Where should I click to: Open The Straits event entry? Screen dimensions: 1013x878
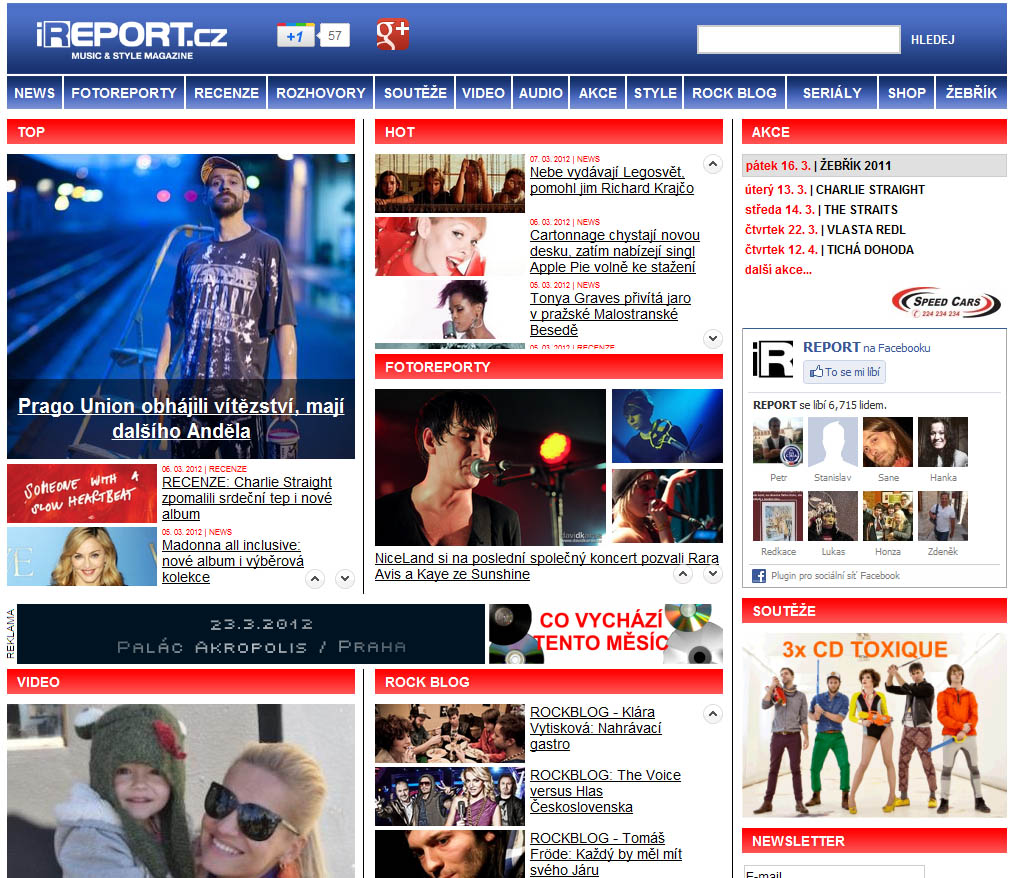point(821,210)
